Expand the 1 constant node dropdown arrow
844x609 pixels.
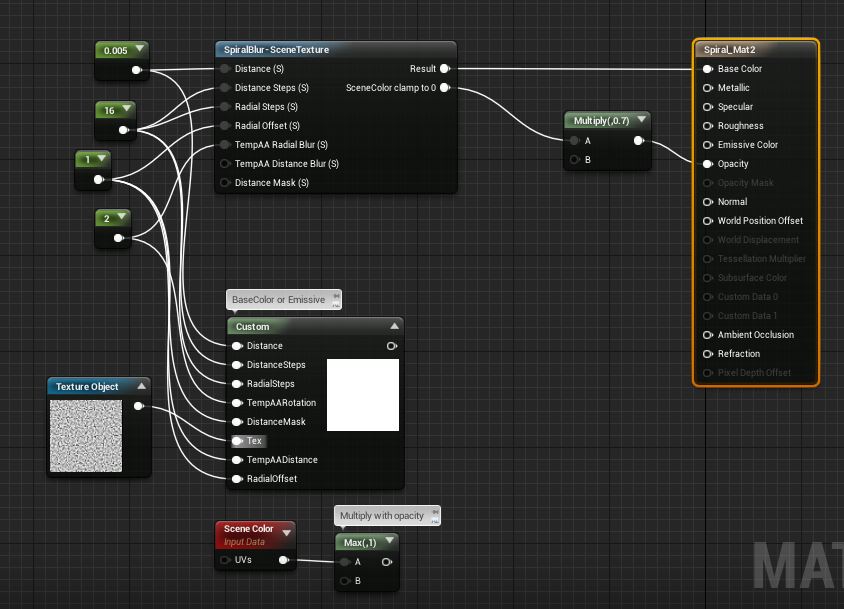102,158
